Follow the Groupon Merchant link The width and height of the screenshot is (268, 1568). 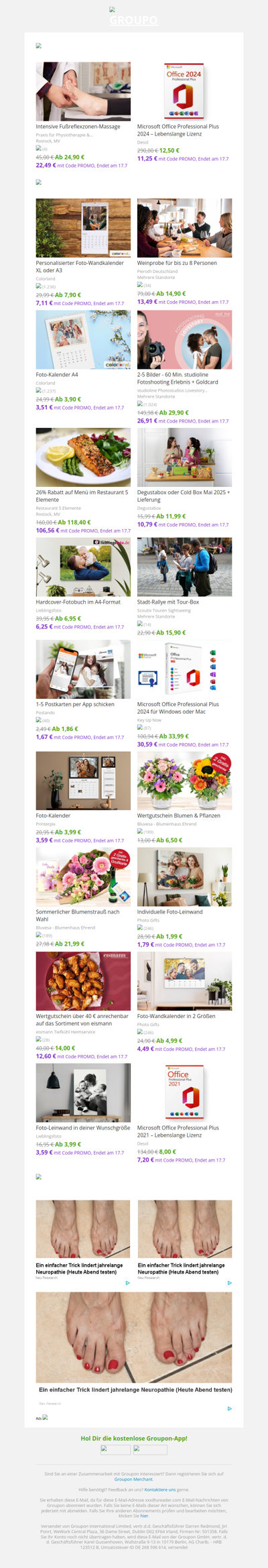pos(133,1479)
